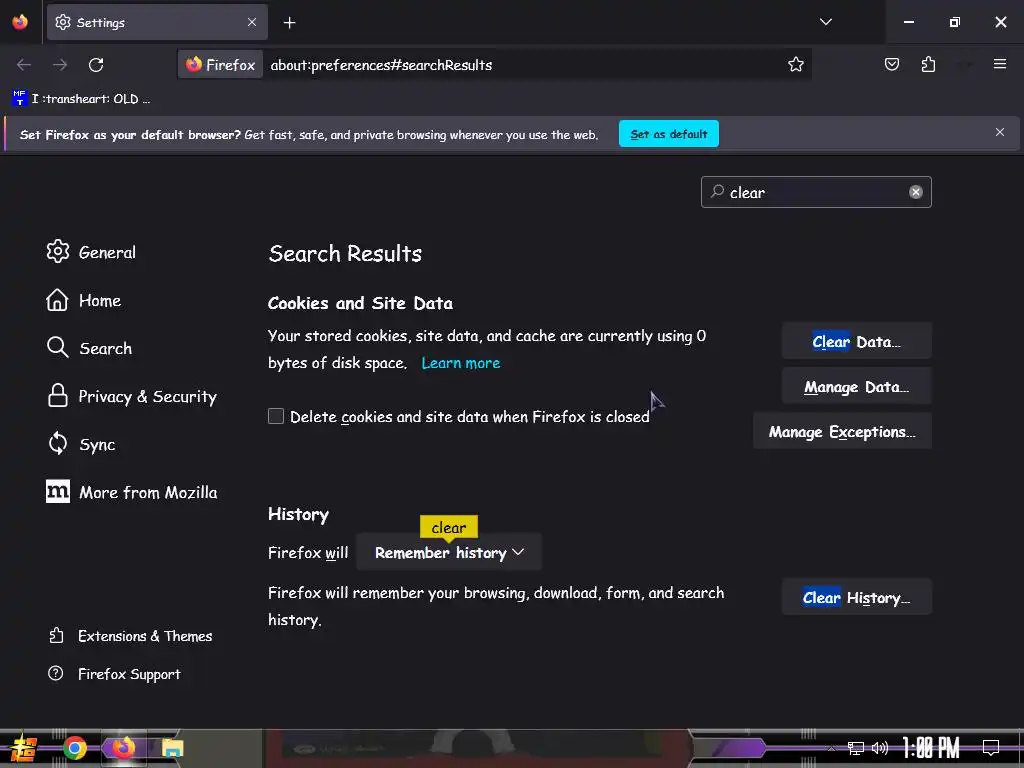The image size is (1024, 768).
Task: Click the address bar URL
Action: [x=381, y=65]
